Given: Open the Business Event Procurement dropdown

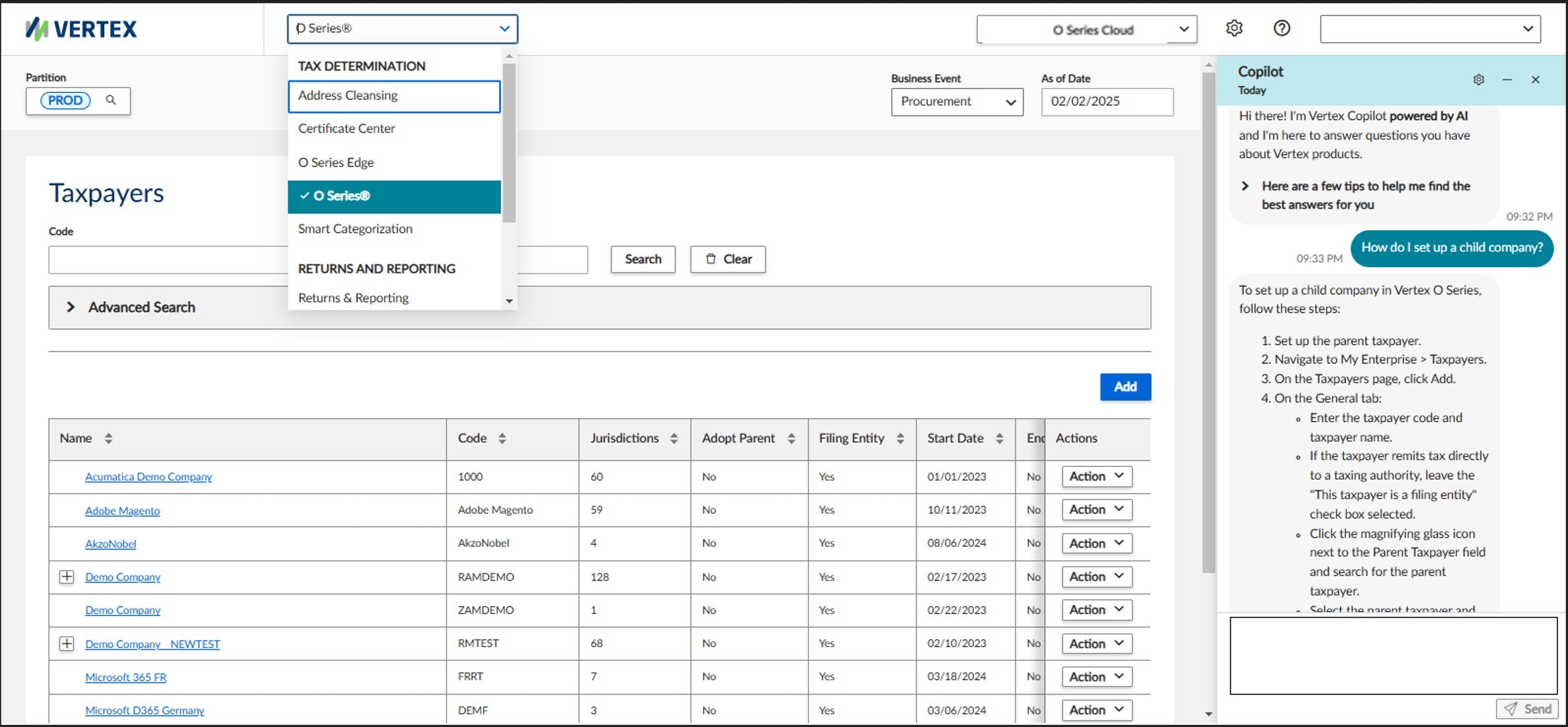Looking at the screenshot, I should click(956, 102).
